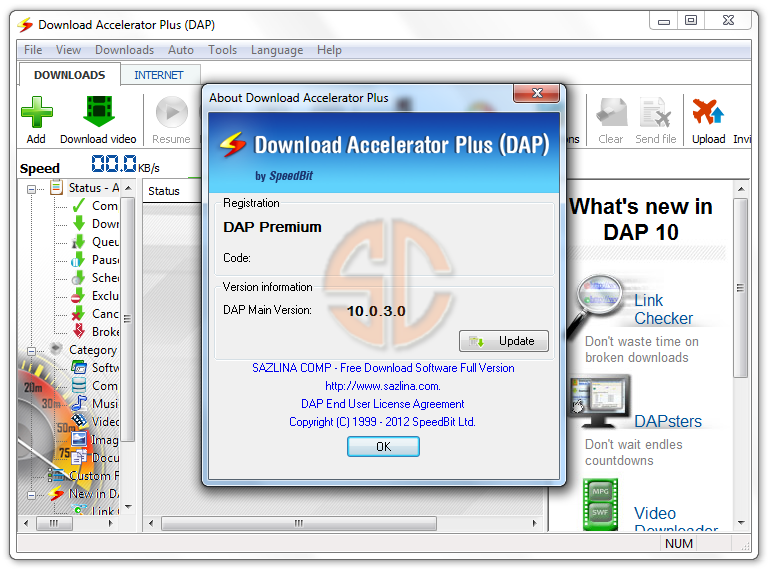Screen dimensions: 768x571
Task: Open the Link Checker feature link
Action: click(x=663, y=309)
